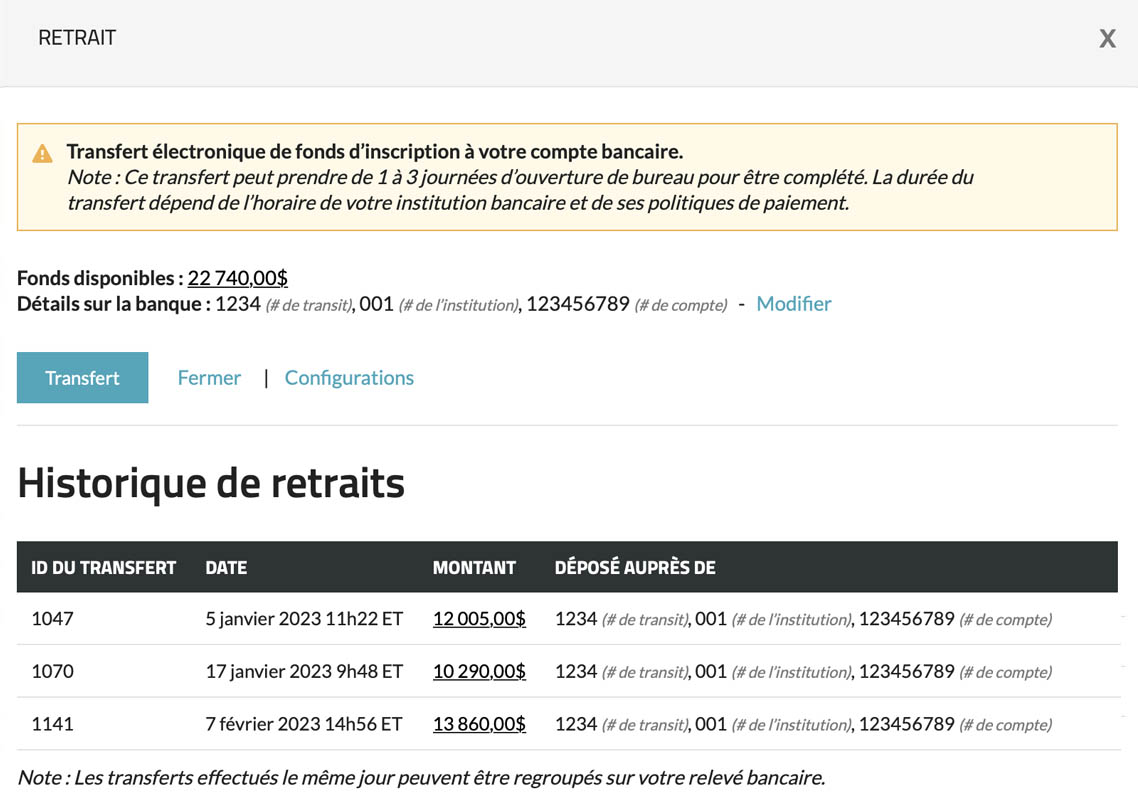This screenshot has height=799, width=1138.
Task: Select transfer ID 1047 row
Action: tap(53, 619)
